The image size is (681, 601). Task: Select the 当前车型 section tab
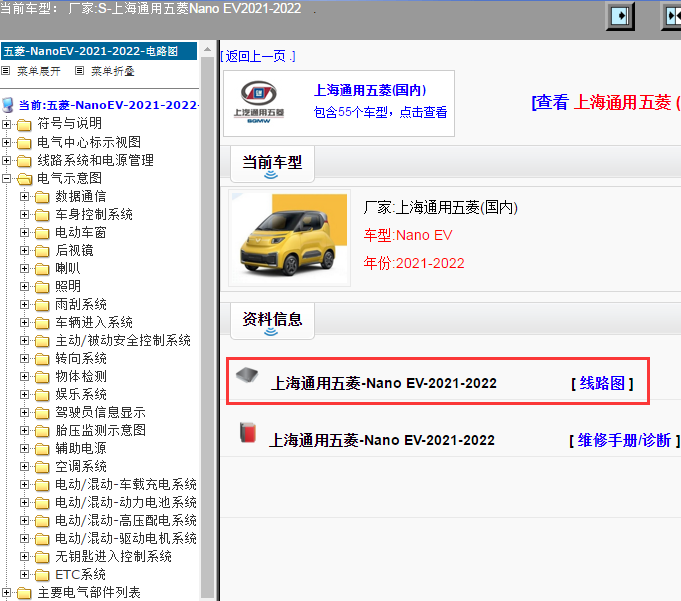click(272, 164)
